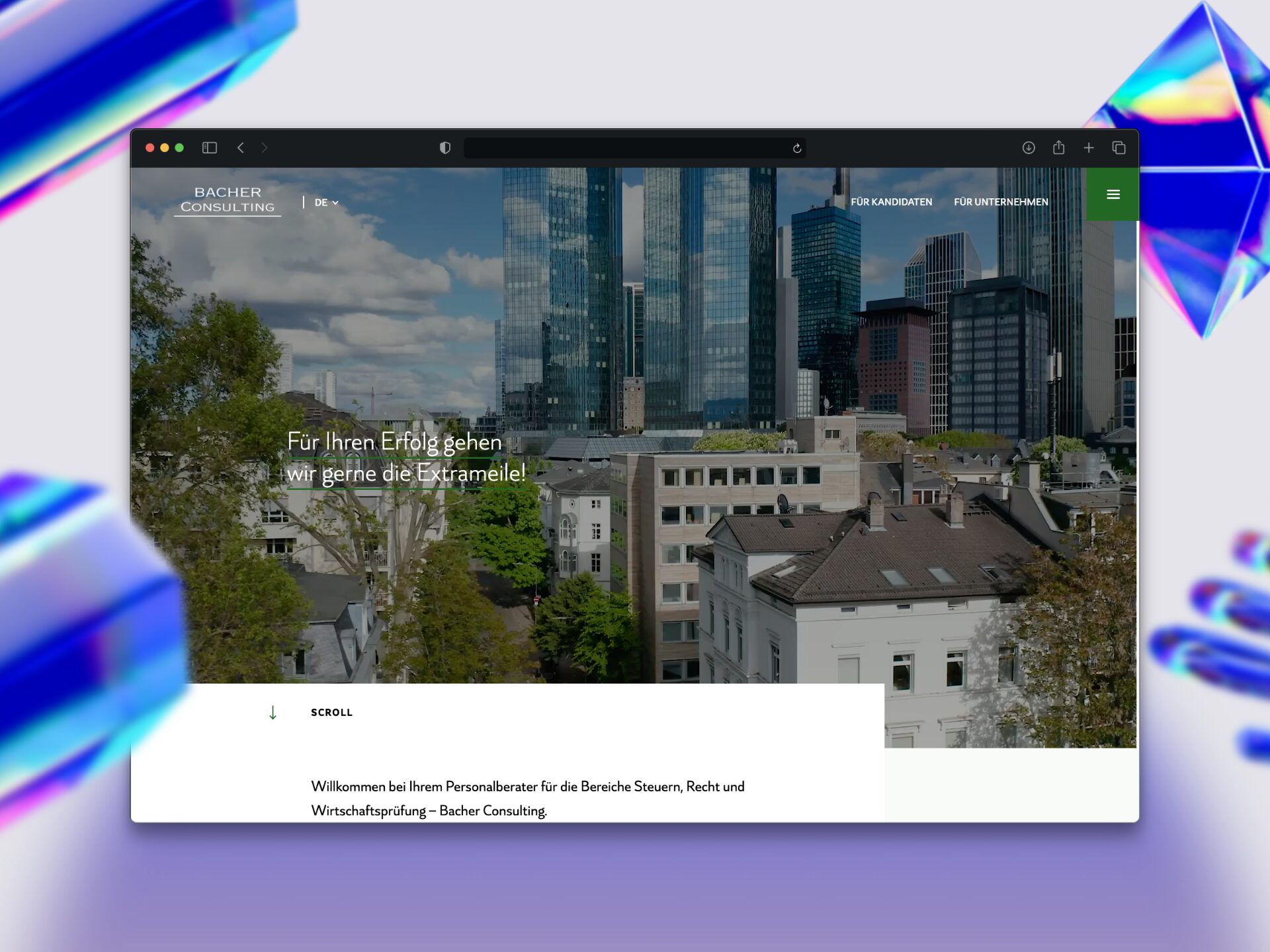Click the green scroll-down arrow
Screen dimensions: 1270x952
click(x=273, y=712)
